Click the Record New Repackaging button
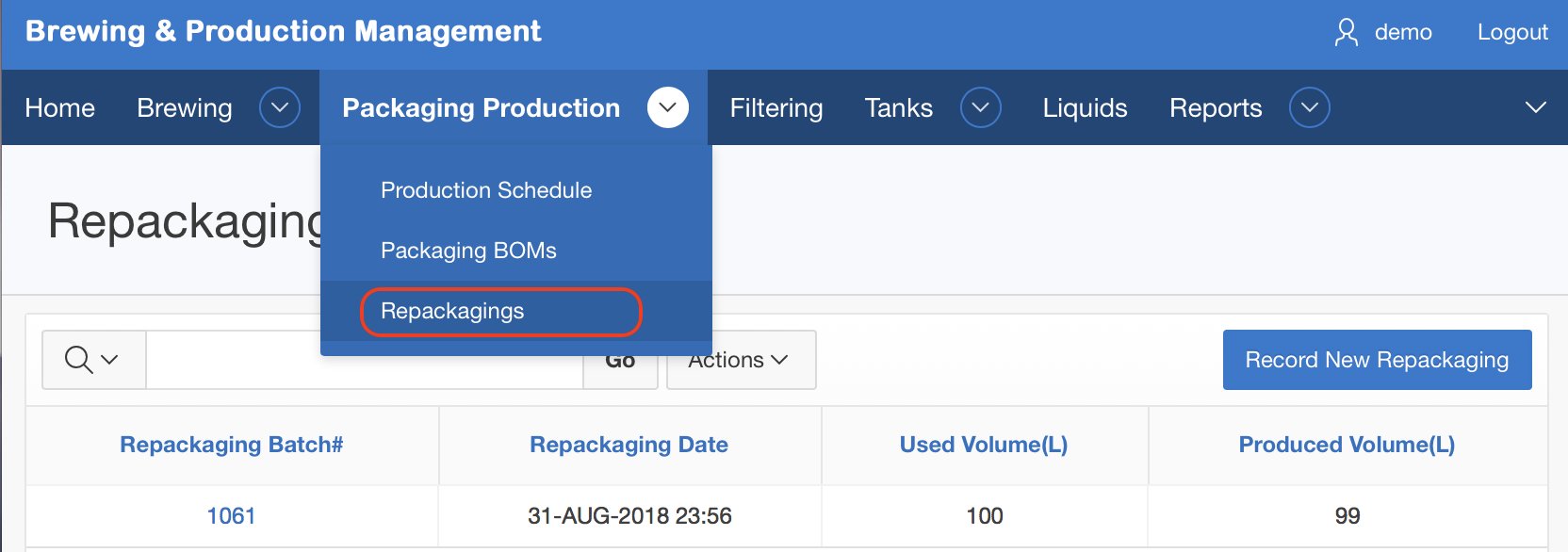The width and height of the screenshot is (1568, 552). coord(1377,360)
